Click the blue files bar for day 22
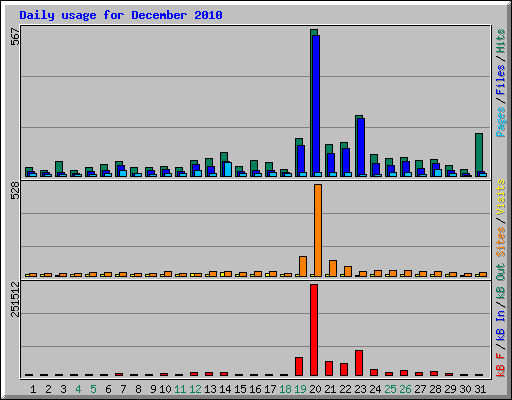Screen dimensions: 512x400 346,160
